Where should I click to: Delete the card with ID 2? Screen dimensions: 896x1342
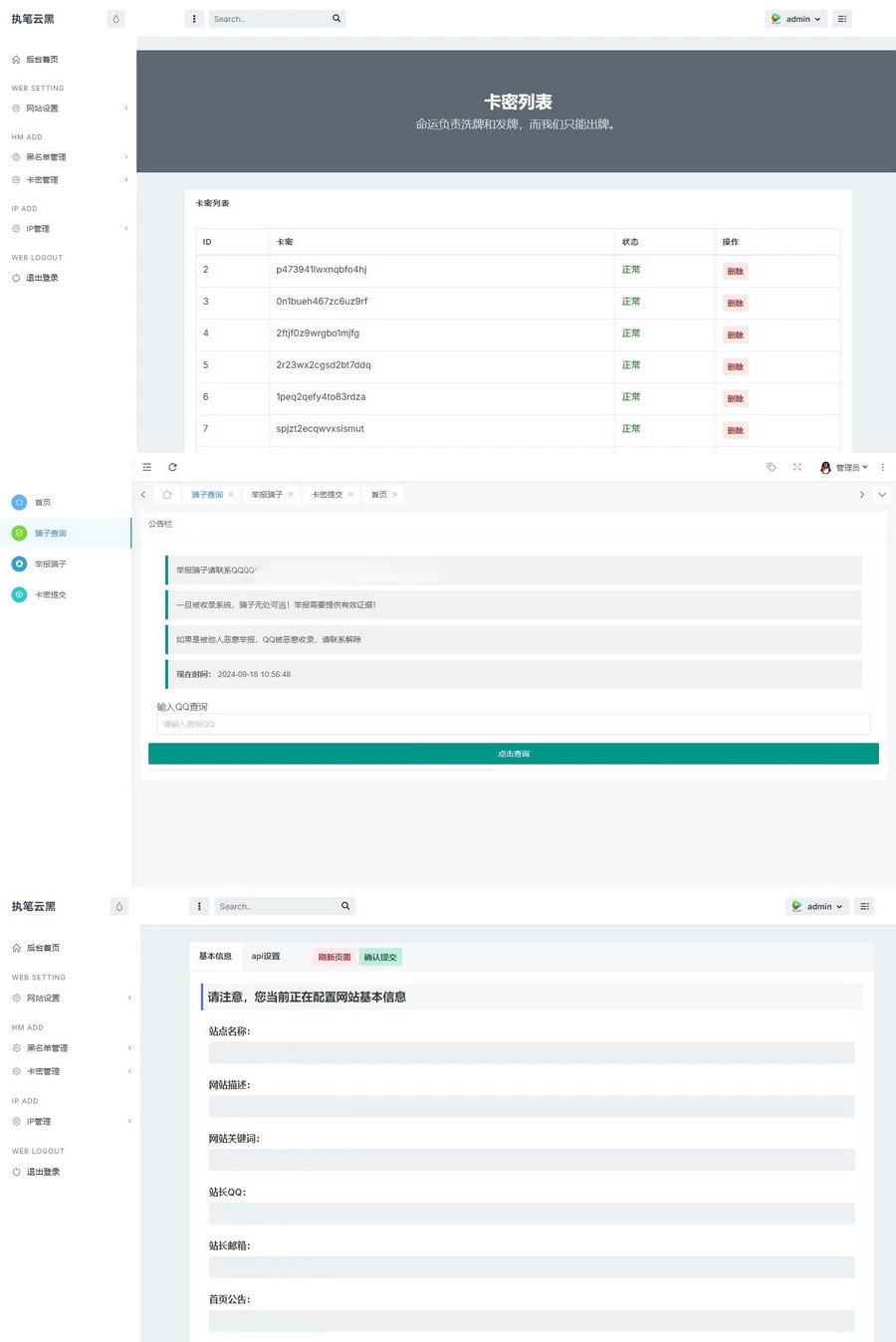[735, 270]
